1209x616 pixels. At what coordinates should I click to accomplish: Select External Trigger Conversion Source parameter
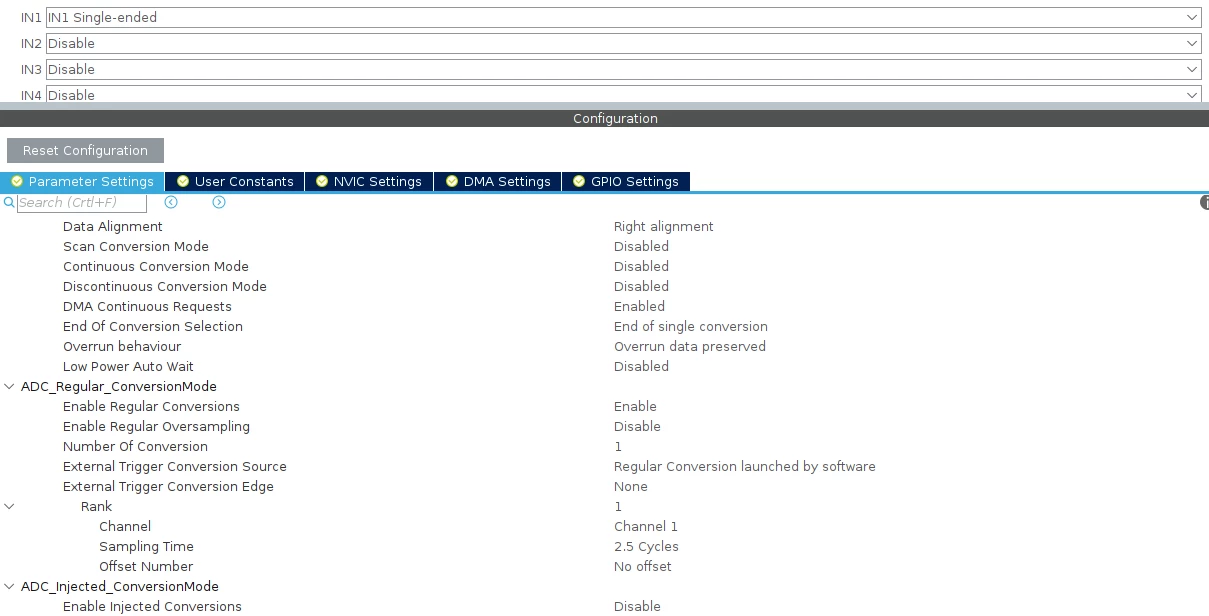[x=175, y=466]
